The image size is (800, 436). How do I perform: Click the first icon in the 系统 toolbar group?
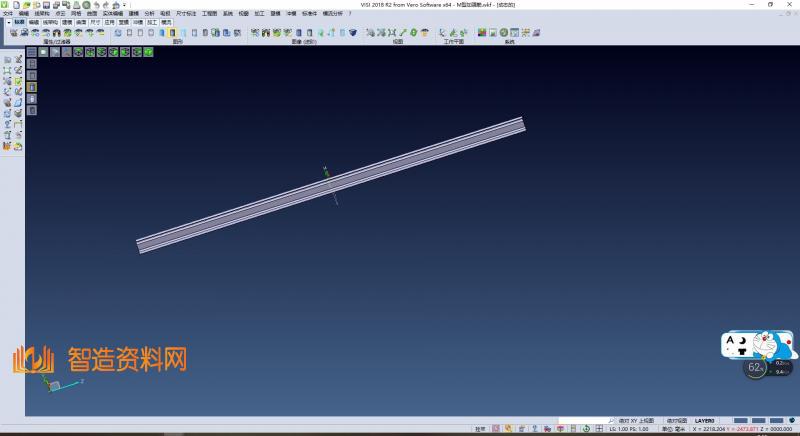[x=481, y=33]
